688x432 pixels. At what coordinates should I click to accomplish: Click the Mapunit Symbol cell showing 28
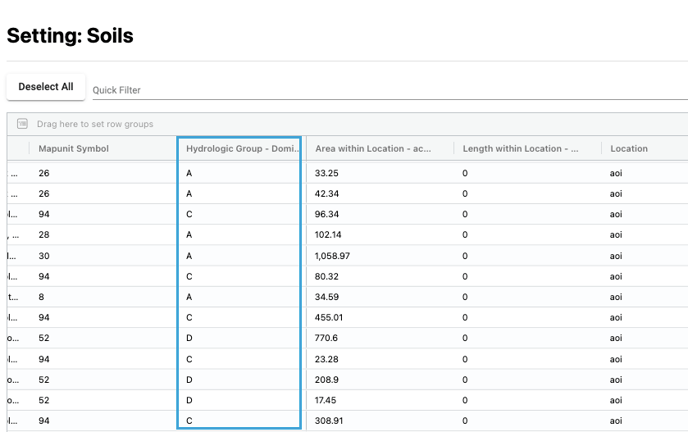tap(45, 235)
